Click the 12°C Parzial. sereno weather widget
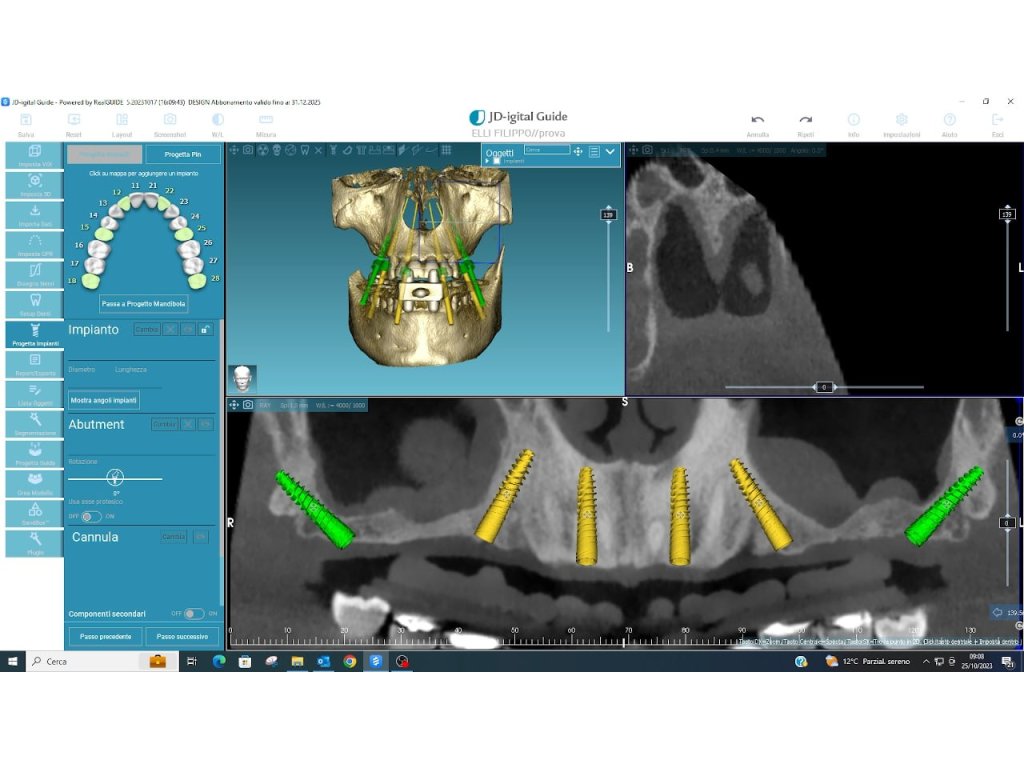Viewport: 1024px width, 768px height. pyautogui.click(x=867, y=662)
